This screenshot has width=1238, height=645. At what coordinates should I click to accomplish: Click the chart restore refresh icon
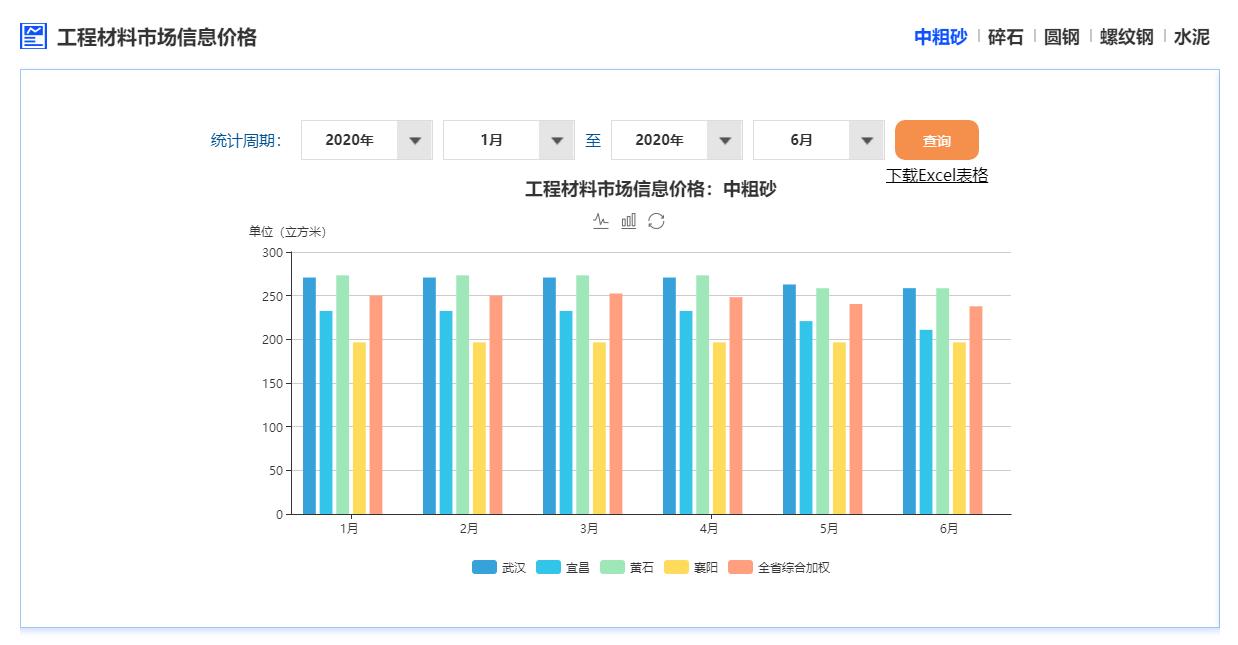(x=656, y=221)
